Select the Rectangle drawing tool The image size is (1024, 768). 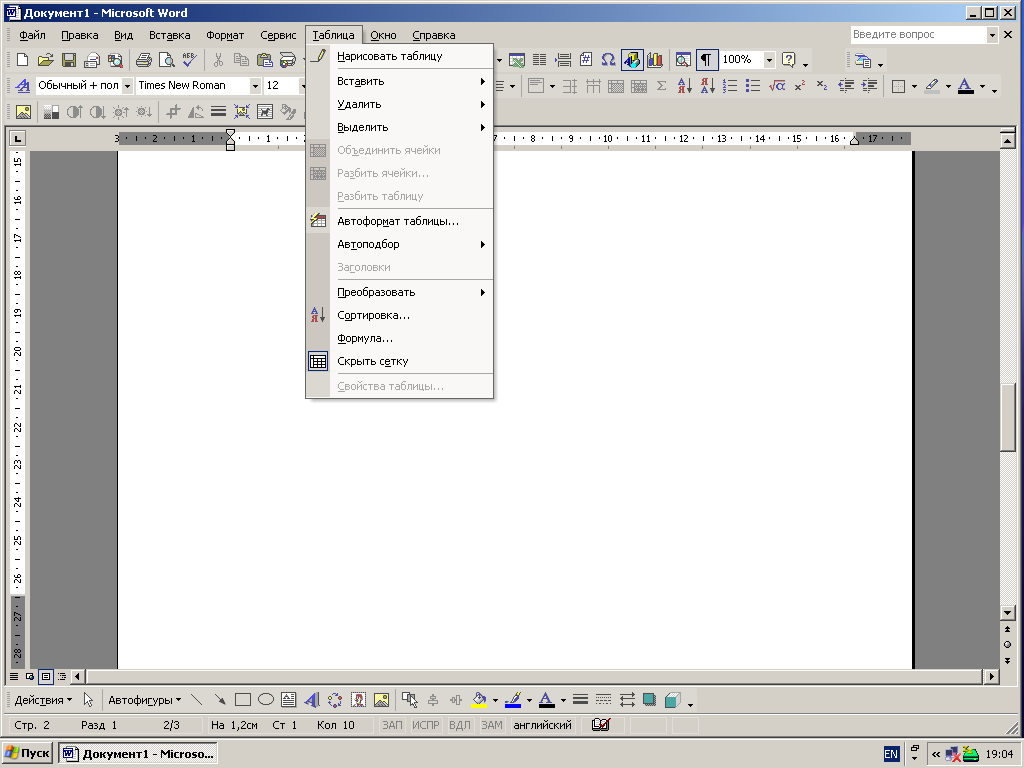pos(243,700)
